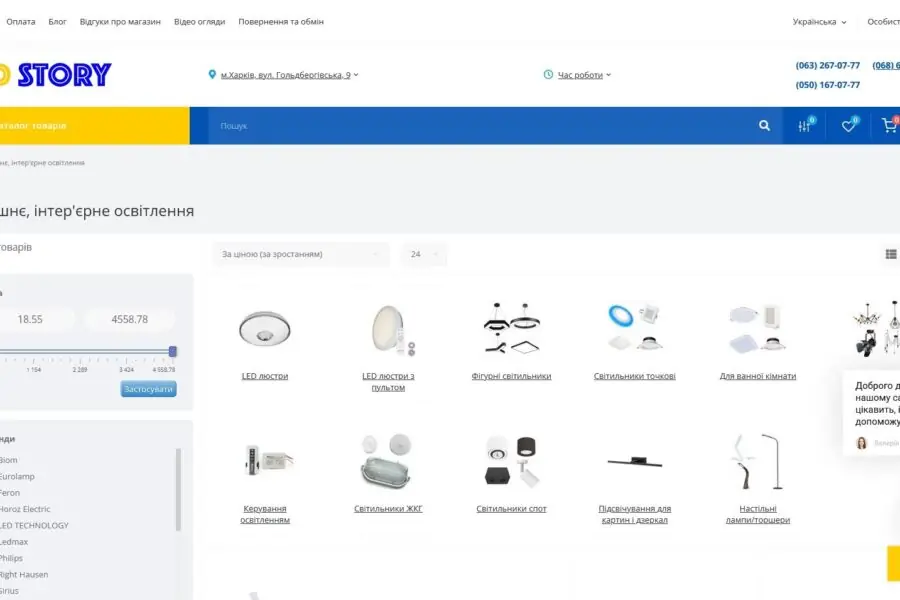Open the items per page dropdown showing 24
The width and height of the screenshot is (900, 600).
click(423, 254)
